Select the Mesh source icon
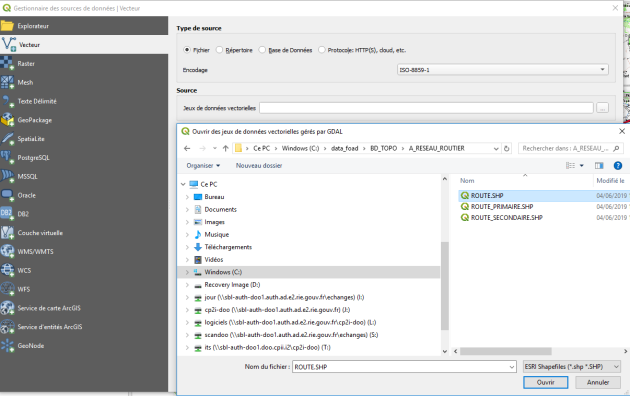630x396 pixels. tap(7, 82)
